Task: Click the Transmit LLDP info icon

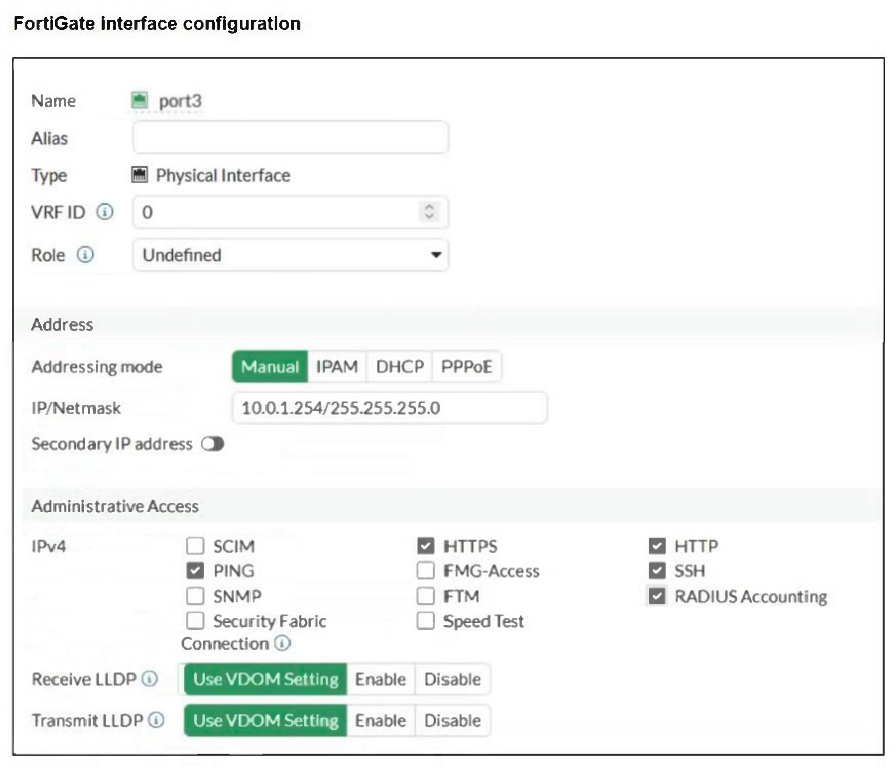Action: 156,720
